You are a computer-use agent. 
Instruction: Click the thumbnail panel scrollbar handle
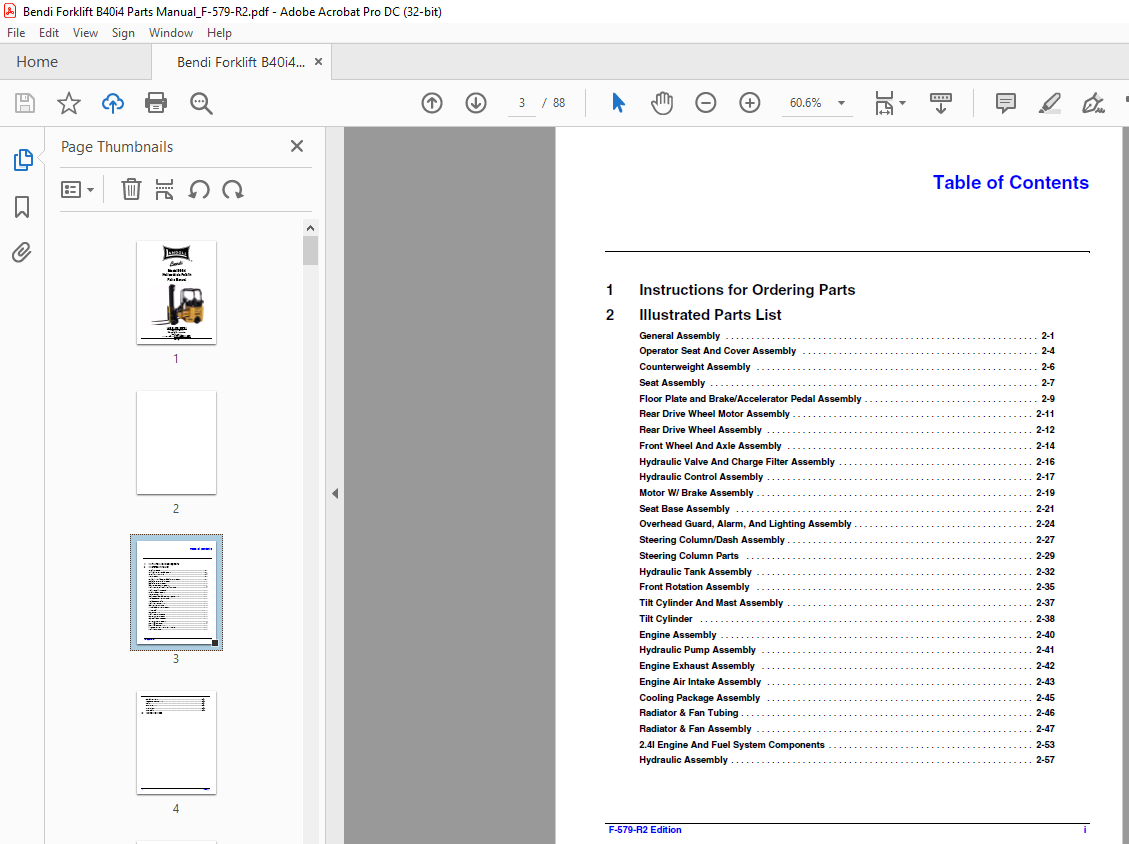310,251
